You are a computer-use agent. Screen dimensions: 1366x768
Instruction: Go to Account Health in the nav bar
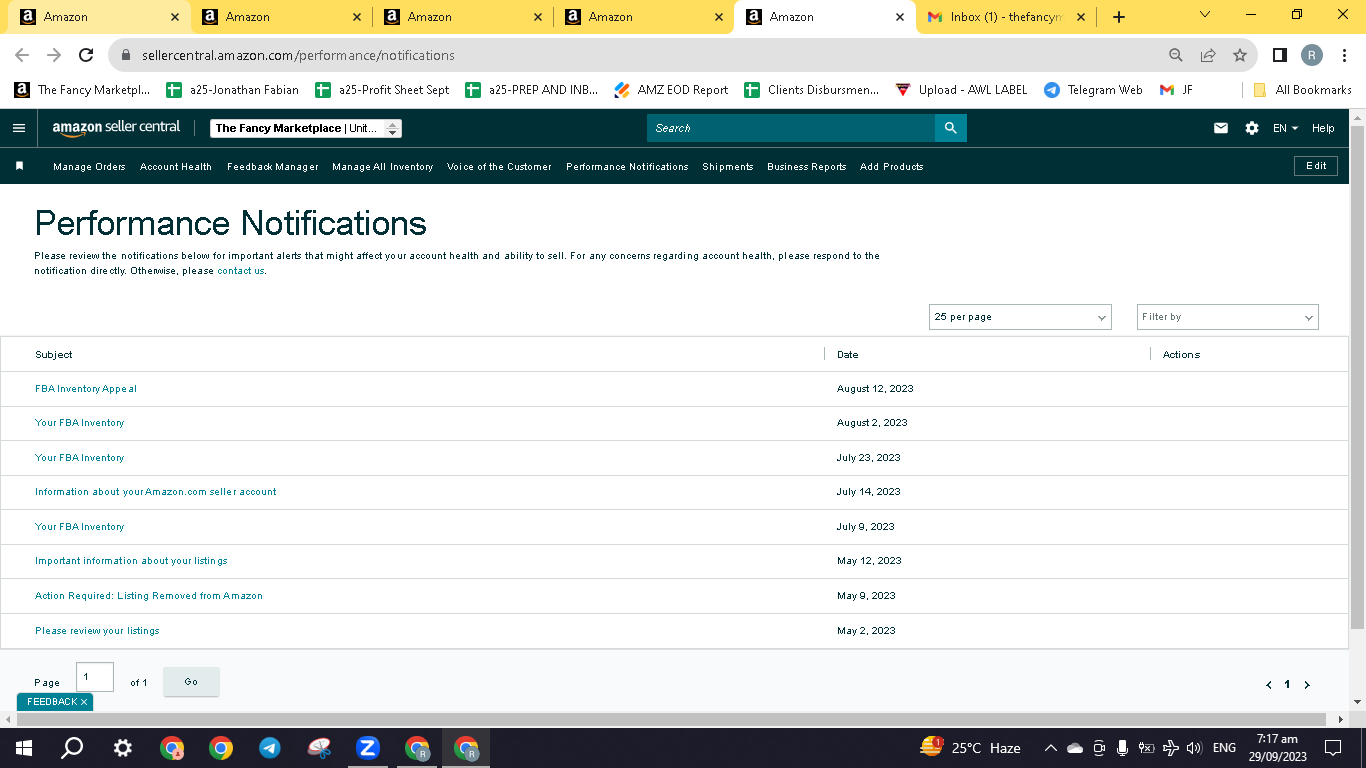176,167
